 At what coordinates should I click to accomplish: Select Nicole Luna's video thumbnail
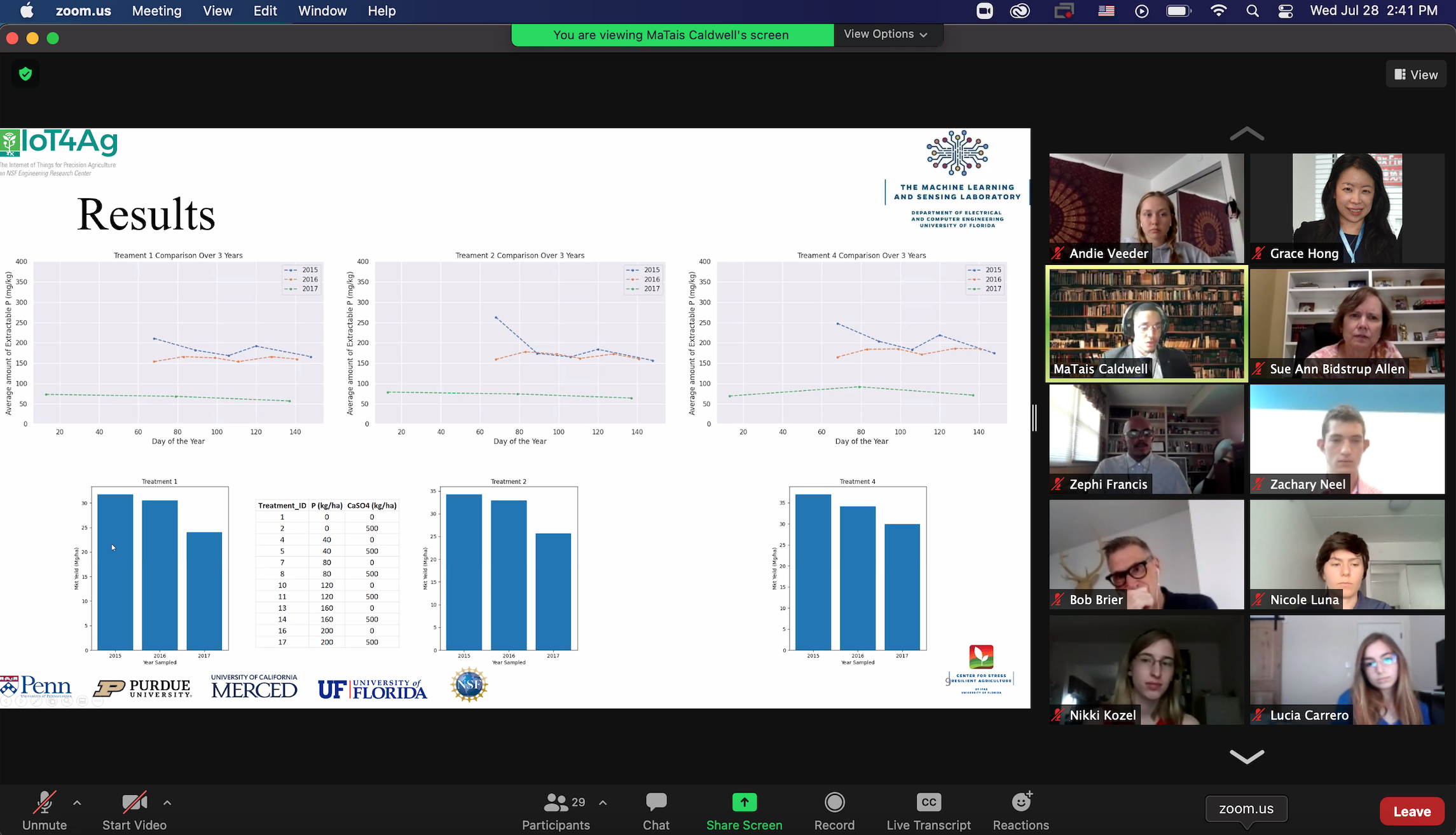tap(1347, 554)
